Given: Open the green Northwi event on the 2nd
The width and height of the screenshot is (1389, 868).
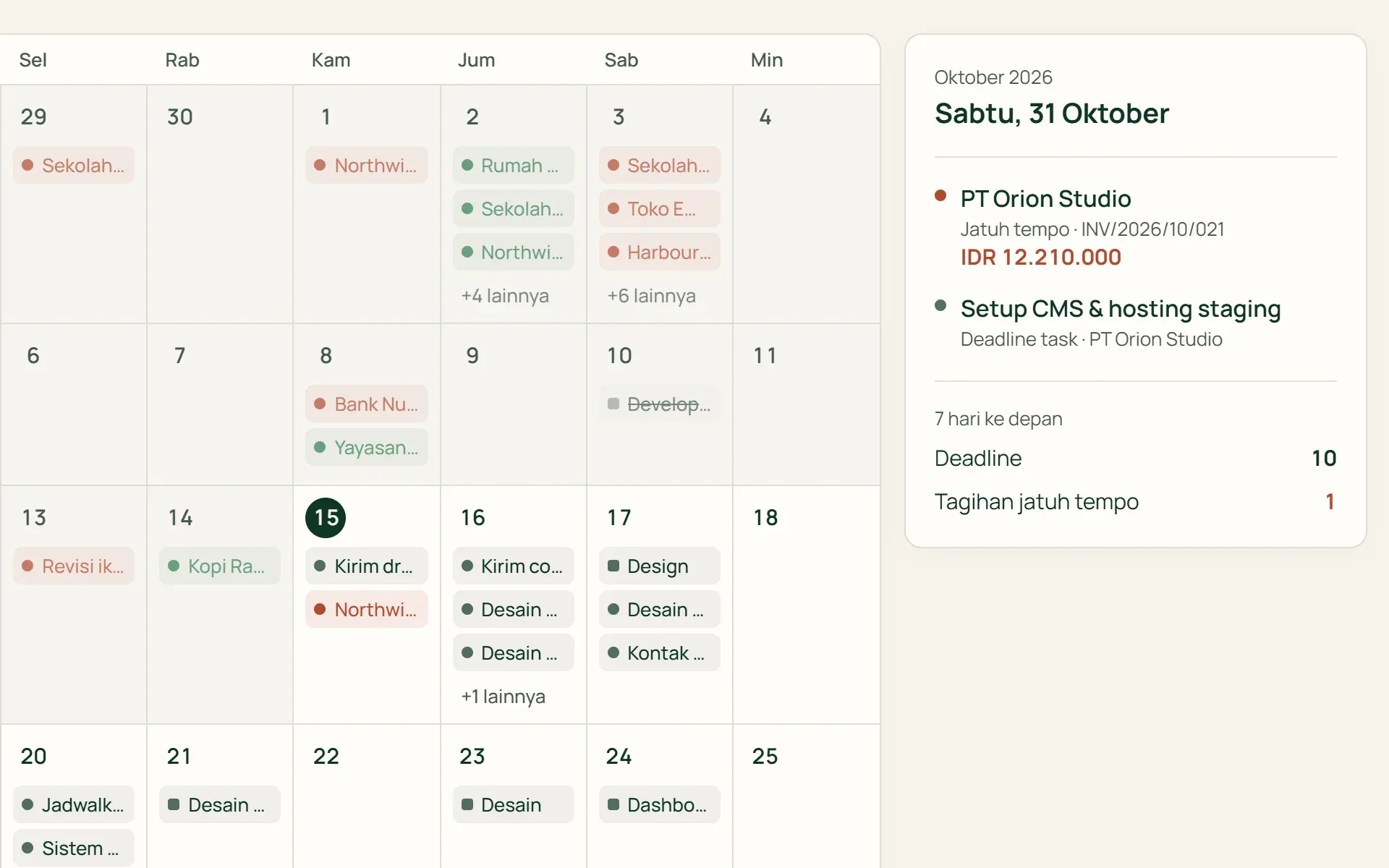Looking at the screenshot, I should click(x=513, y=252).
